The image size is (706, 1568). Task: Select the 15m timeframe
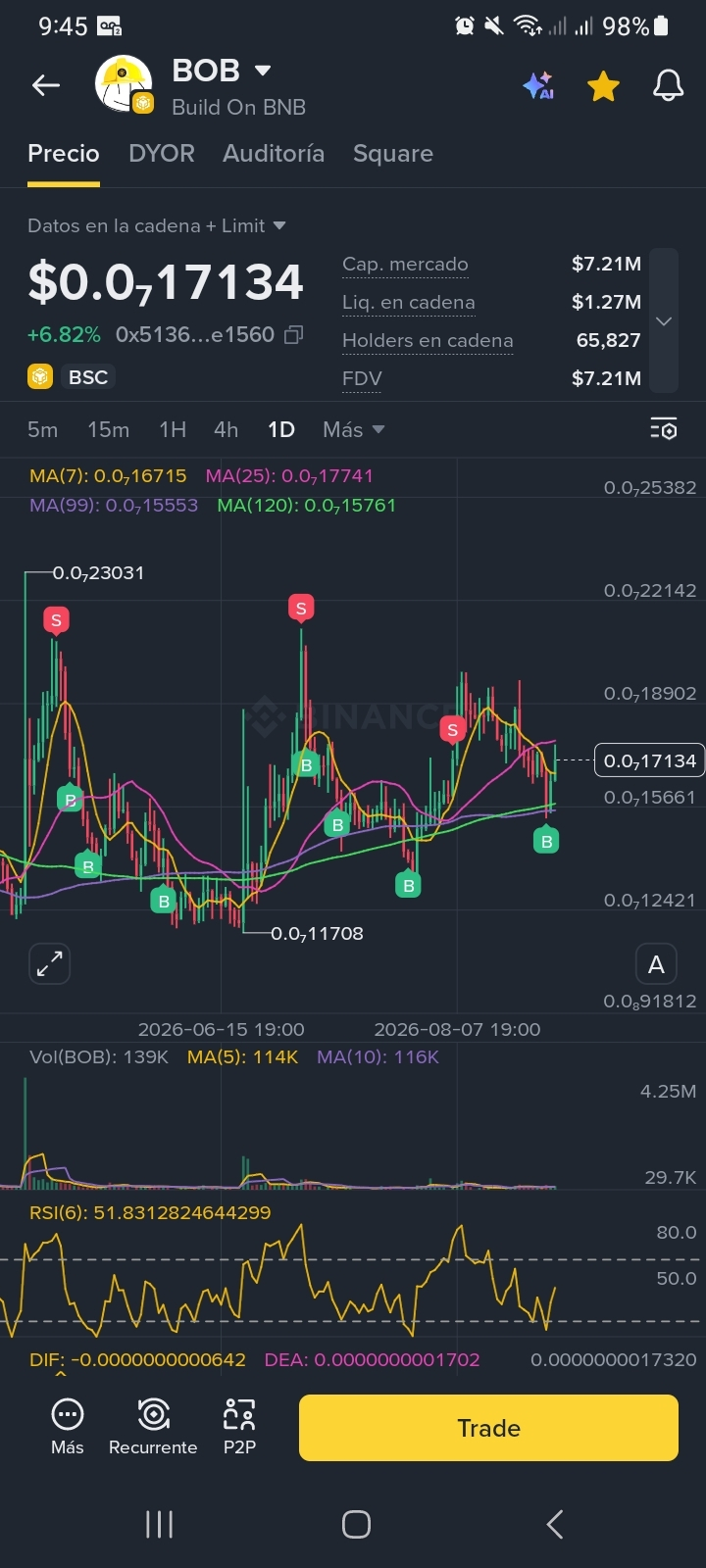tap(108, 430)
